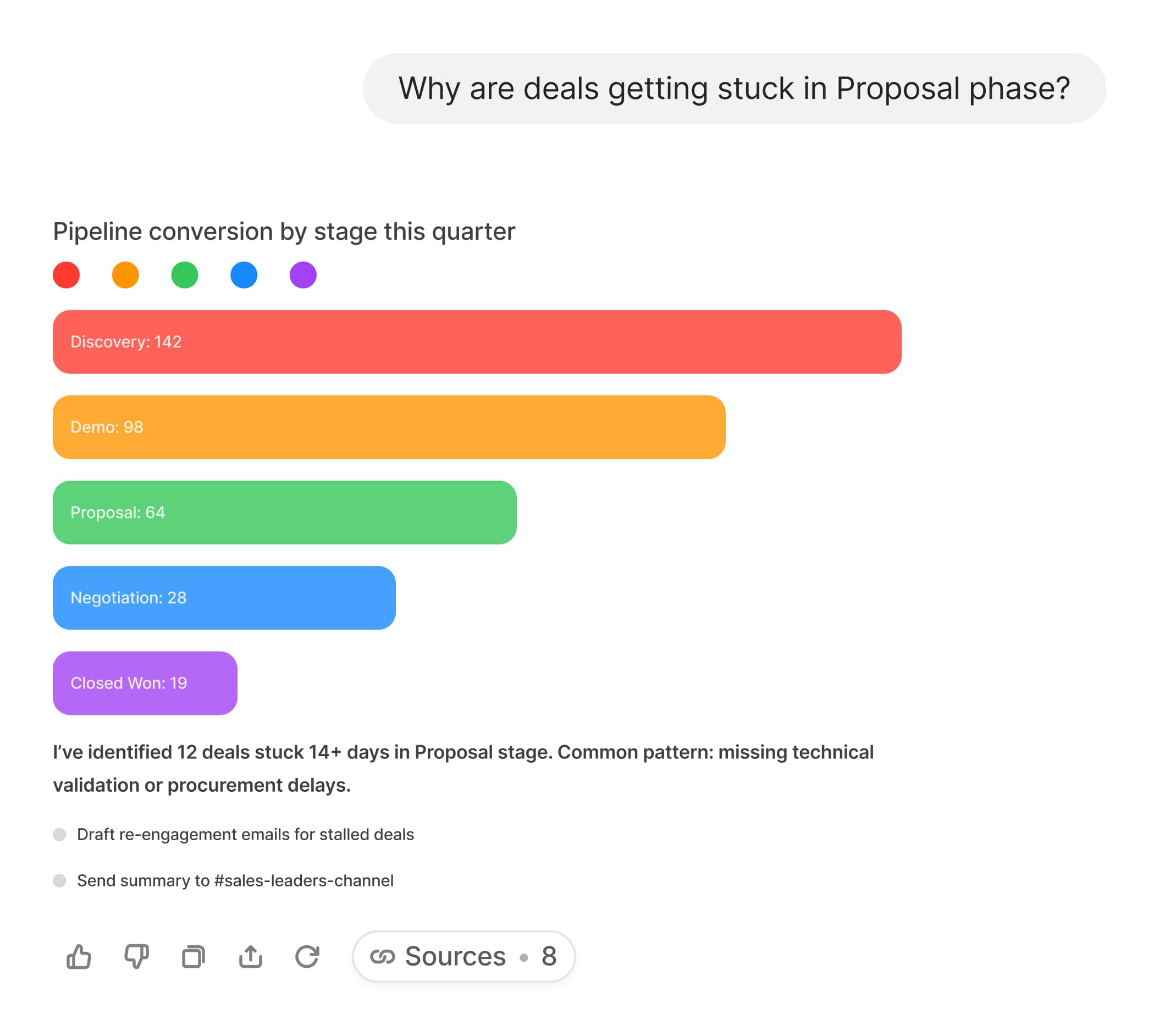The width and height of the screenshot is (1159, 1036).
Task: Copy the response with copy icon
Action: (194, 957)
